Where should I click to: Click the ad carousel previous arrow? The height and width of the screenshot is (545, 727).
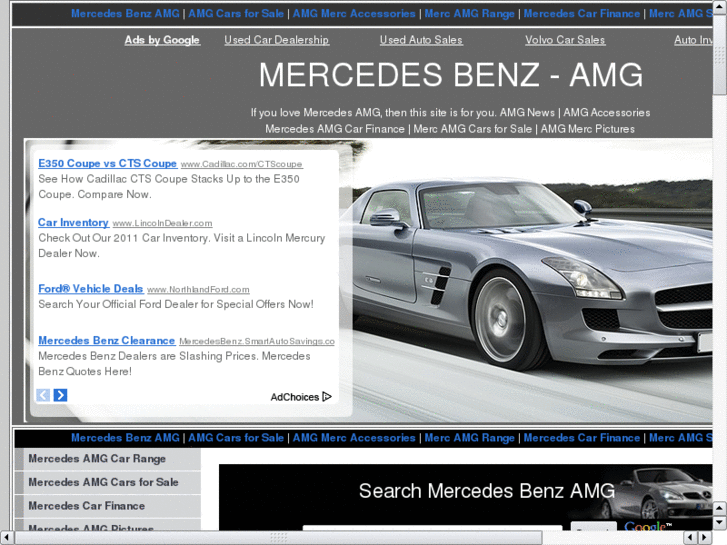click(x=43, y=395)
